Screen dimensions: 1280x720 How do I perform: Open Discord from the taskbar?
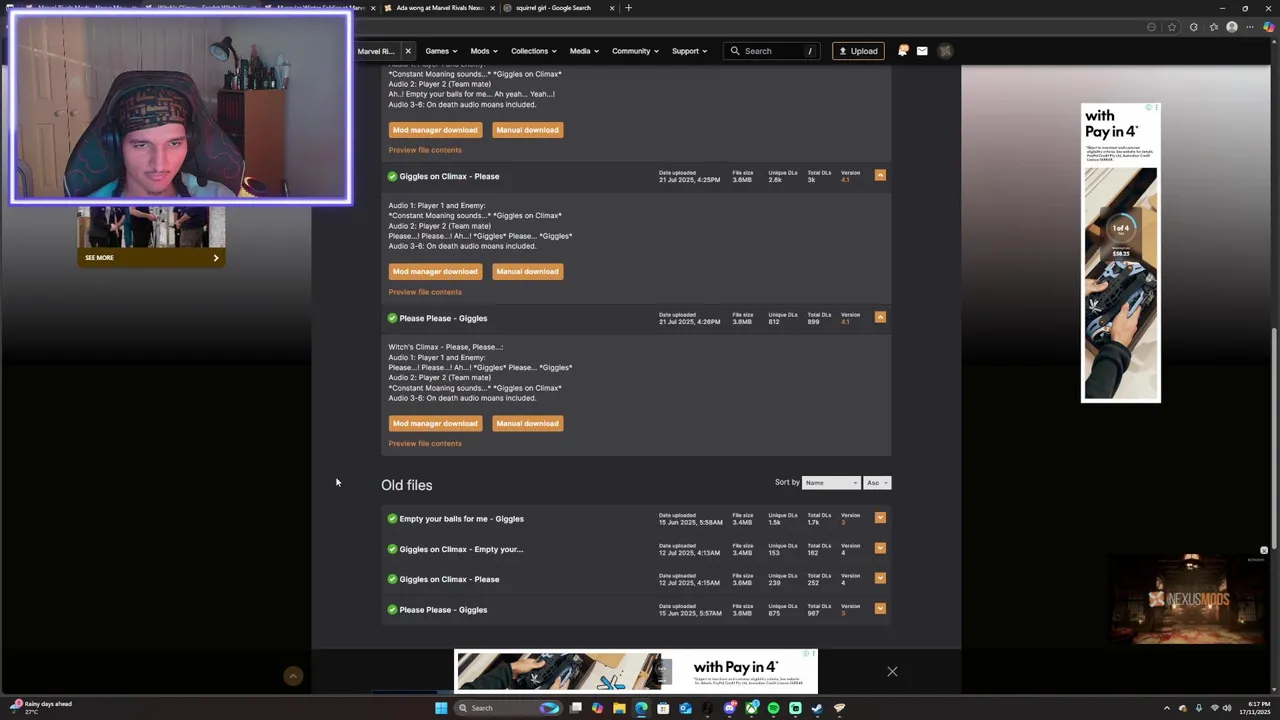[x=730, y=708]
